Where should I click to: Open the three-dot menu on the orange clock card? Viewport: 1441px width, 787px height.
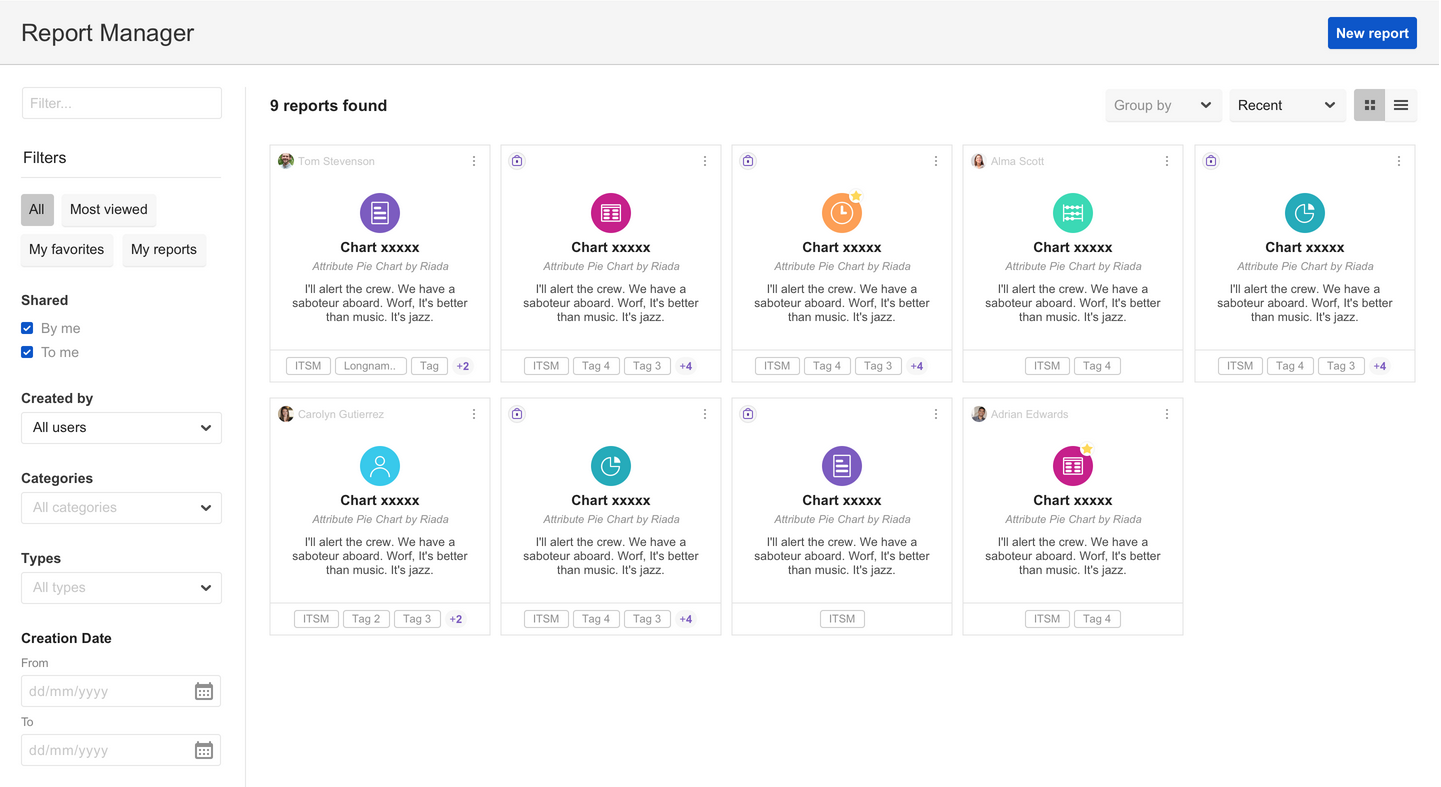[936, 161]
